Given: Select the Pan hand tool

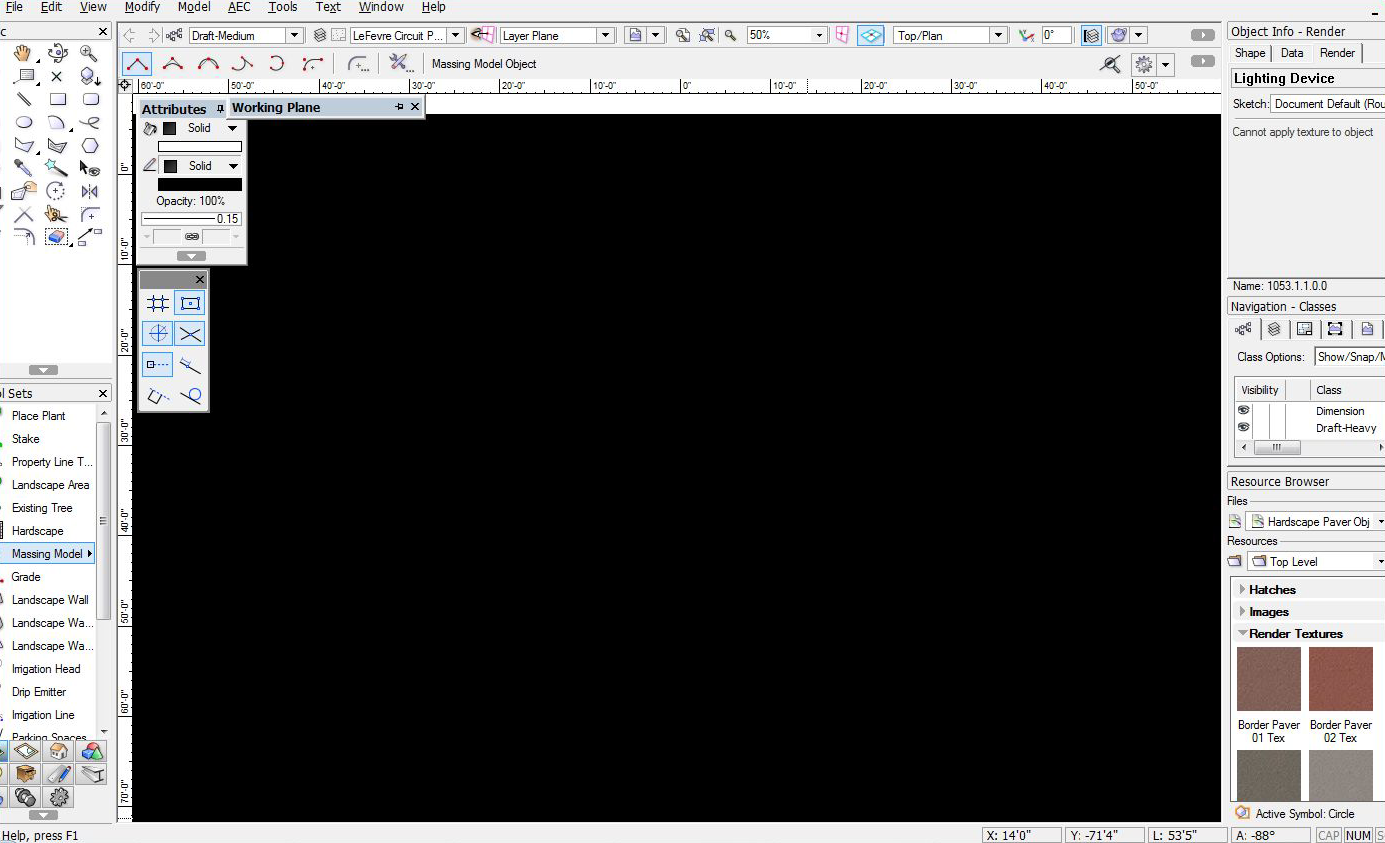Looking at the screenshot, I should [24, 53].
